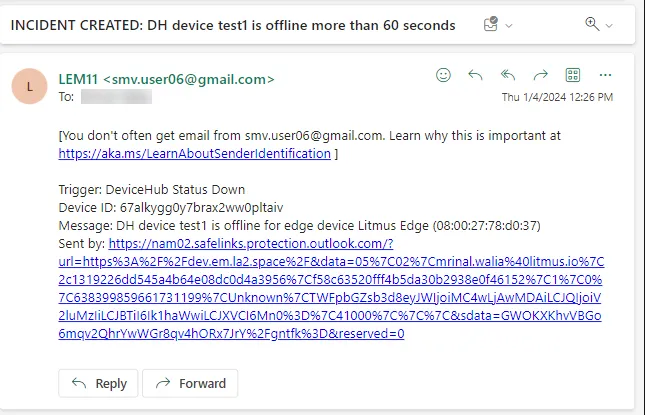Click the zoom magnifier icon
Screen dimensions: 645x415
point(592,24)
